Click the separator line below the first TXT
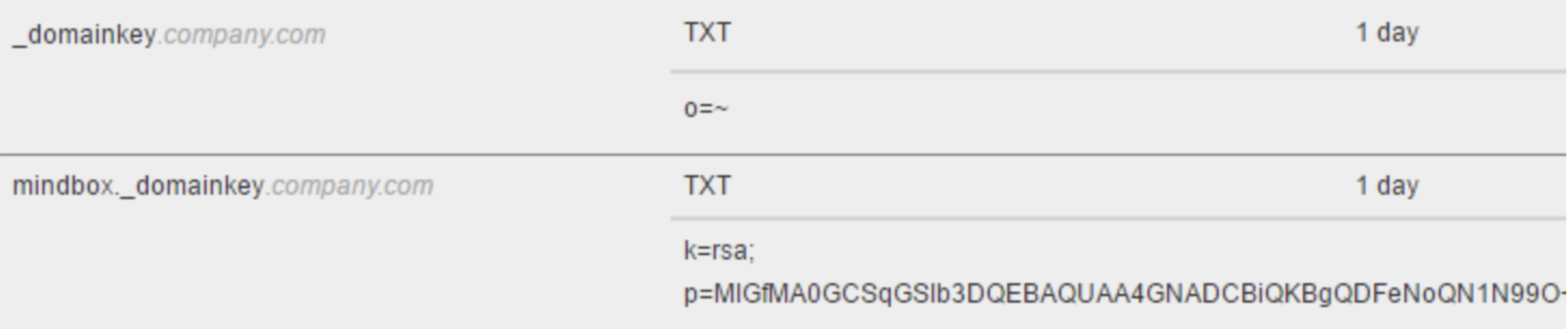The image size is (1568, 329). coord(1119,72)
